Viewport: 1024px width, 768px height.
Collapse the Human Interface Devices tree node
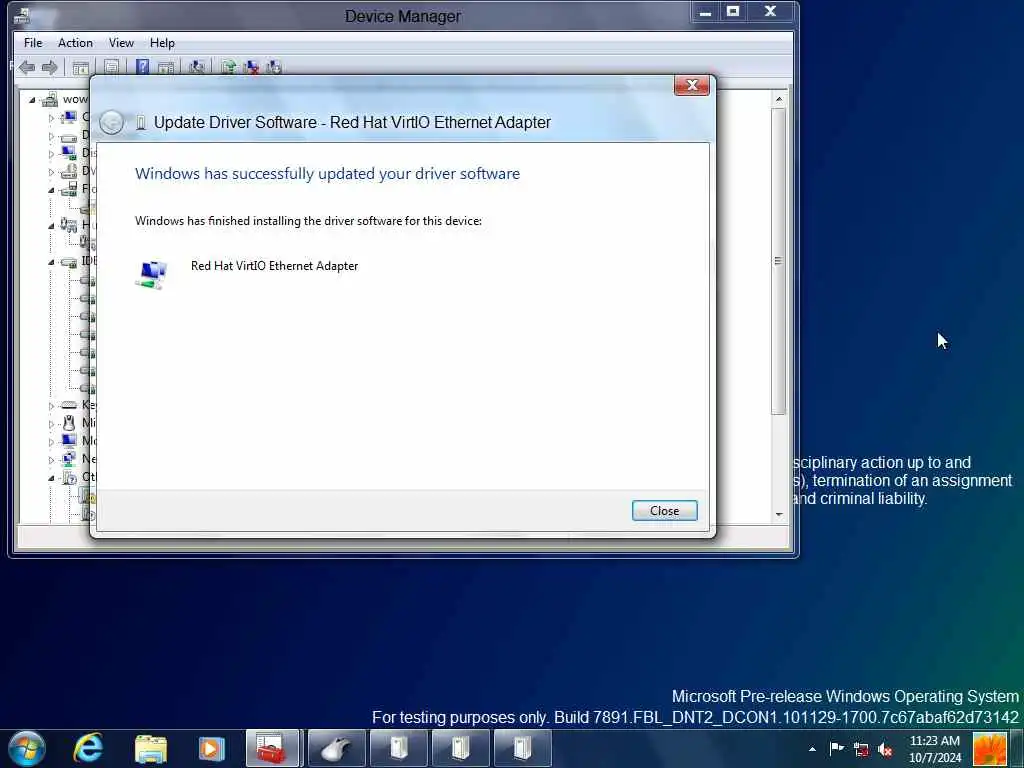pos(51,225)
